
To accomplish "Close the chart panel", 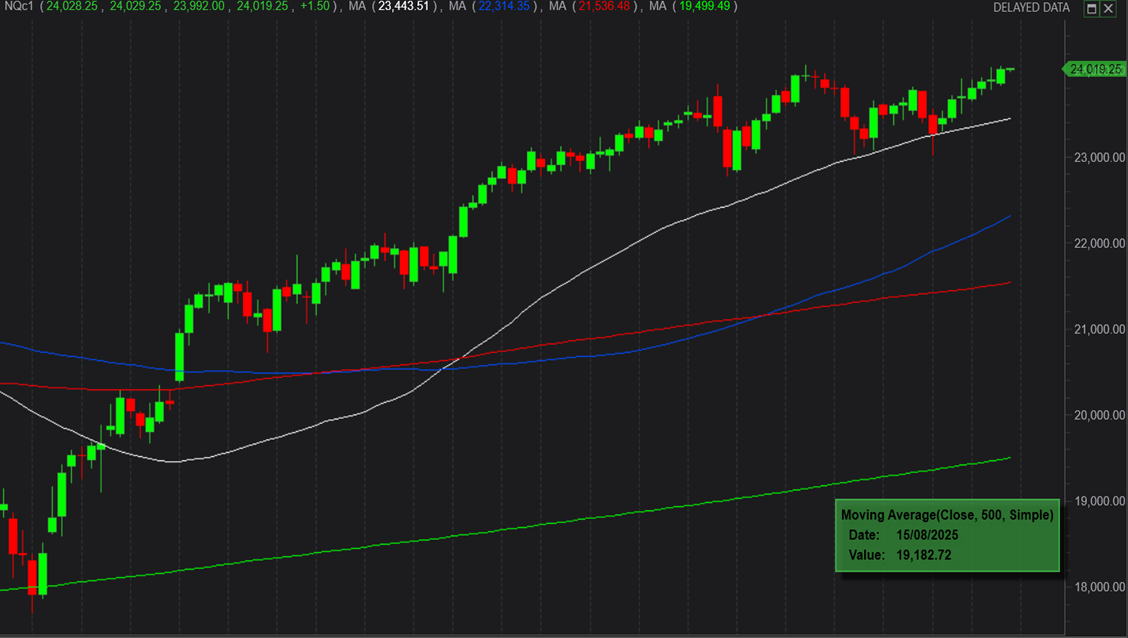I will 1109,8.
